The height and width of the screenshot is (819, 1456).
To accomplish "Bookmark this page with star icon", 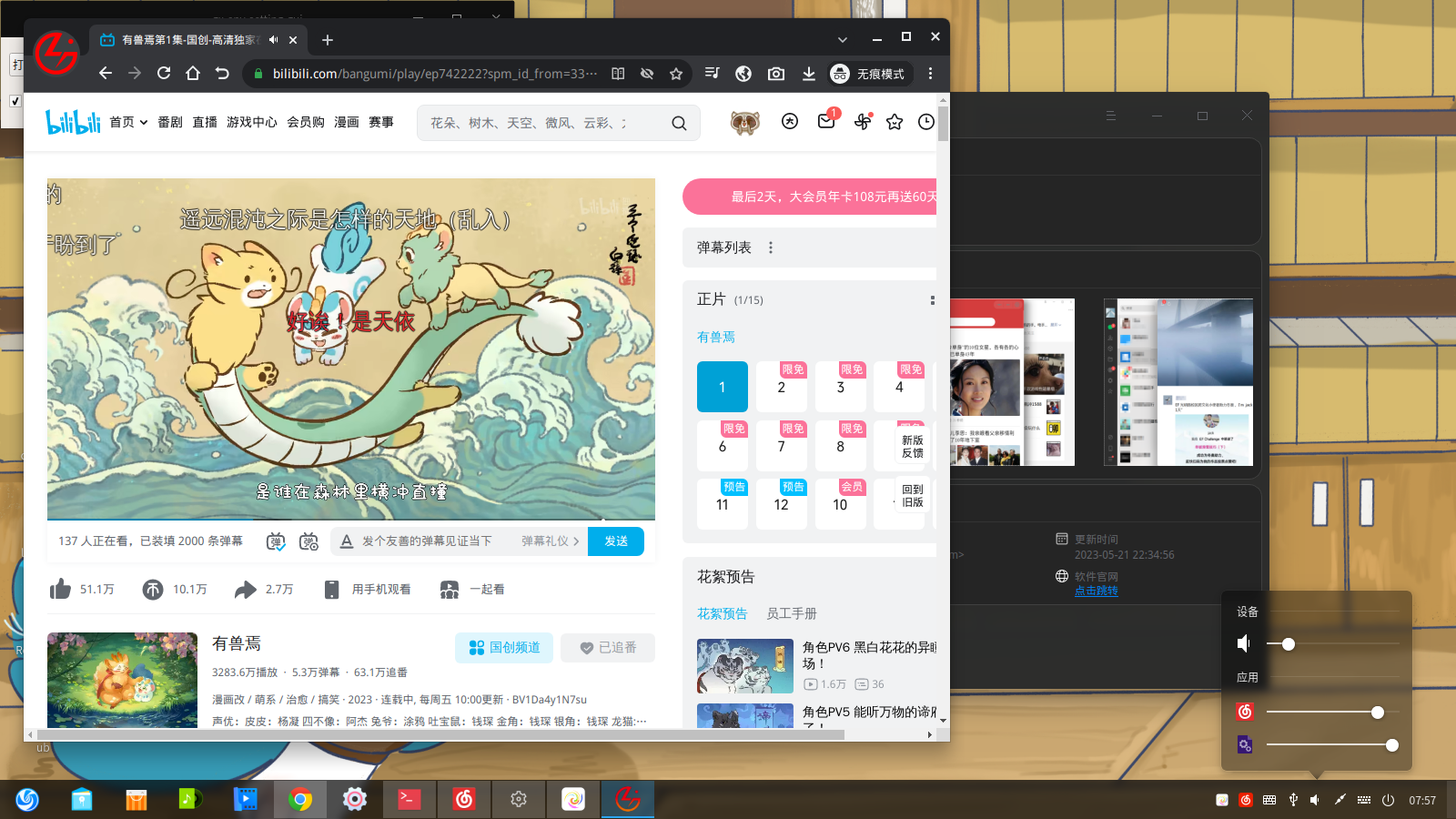I will [676, 74].
